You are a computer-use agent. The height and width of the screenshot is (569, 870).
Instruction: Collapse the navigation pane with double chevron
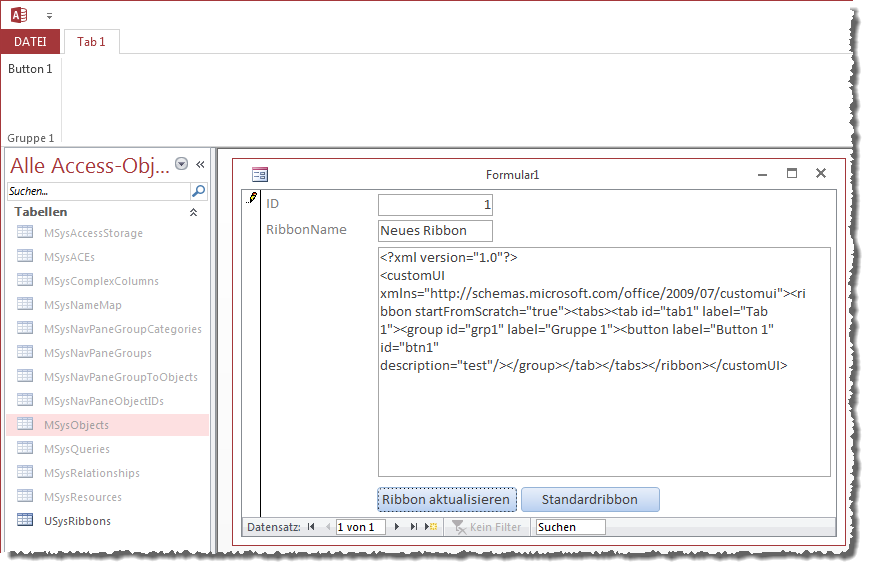click(200, 165)
